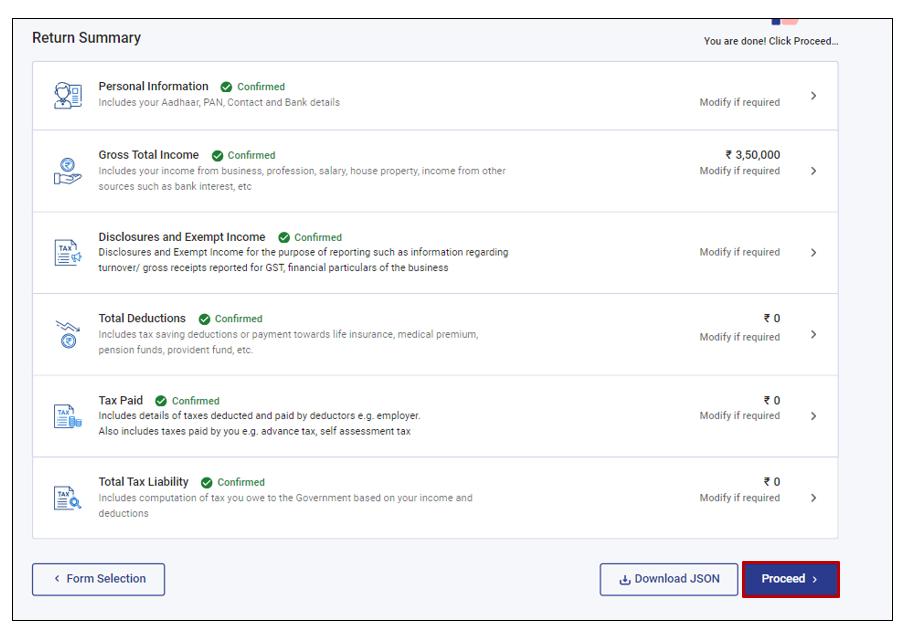Click green Confirmed checkmark beside Personal Information
913x642 pixels.
click(x=227, y=87)
